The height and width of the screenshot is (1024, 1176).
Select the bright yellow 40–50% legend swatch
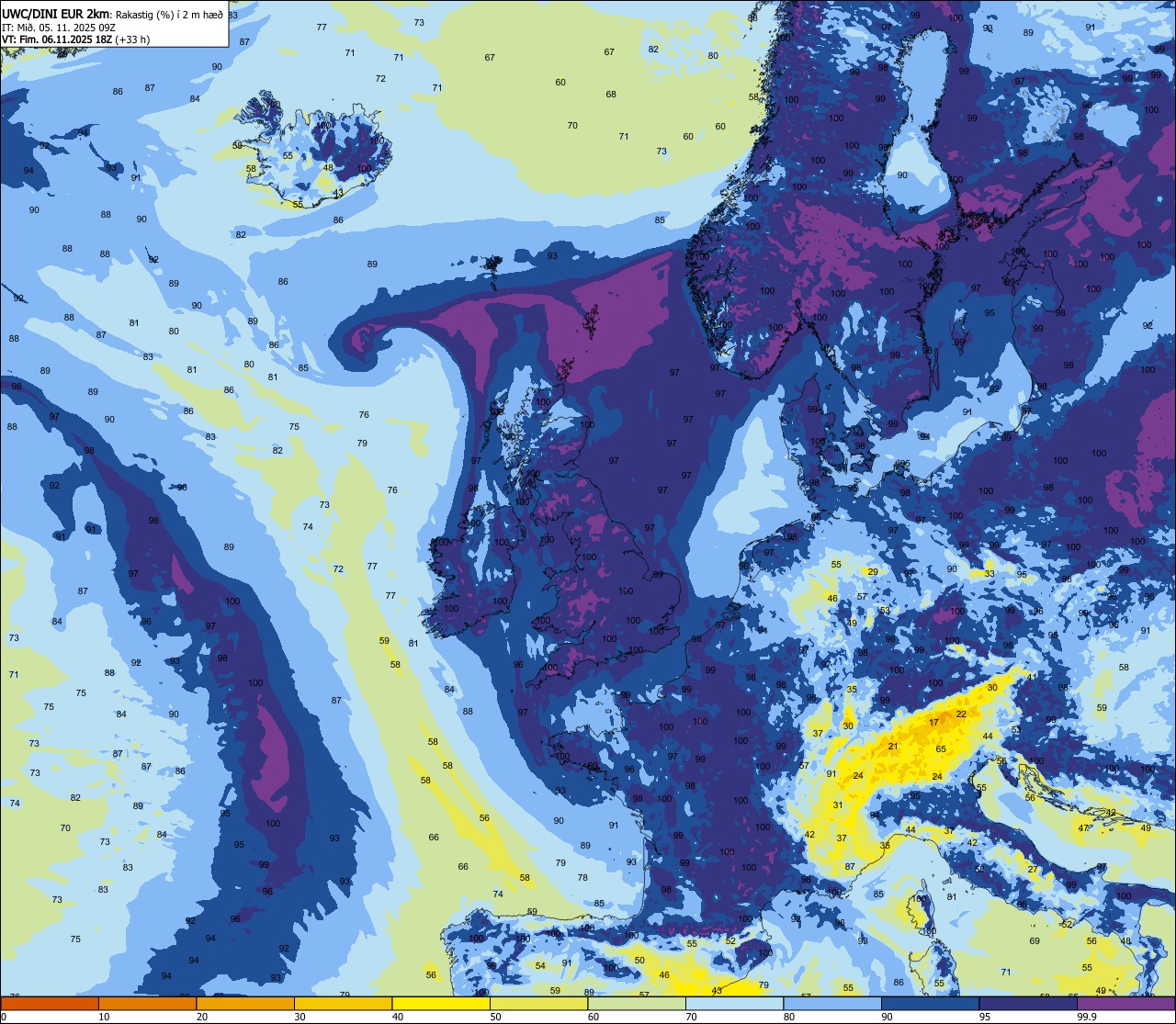tap(441, 1003)
